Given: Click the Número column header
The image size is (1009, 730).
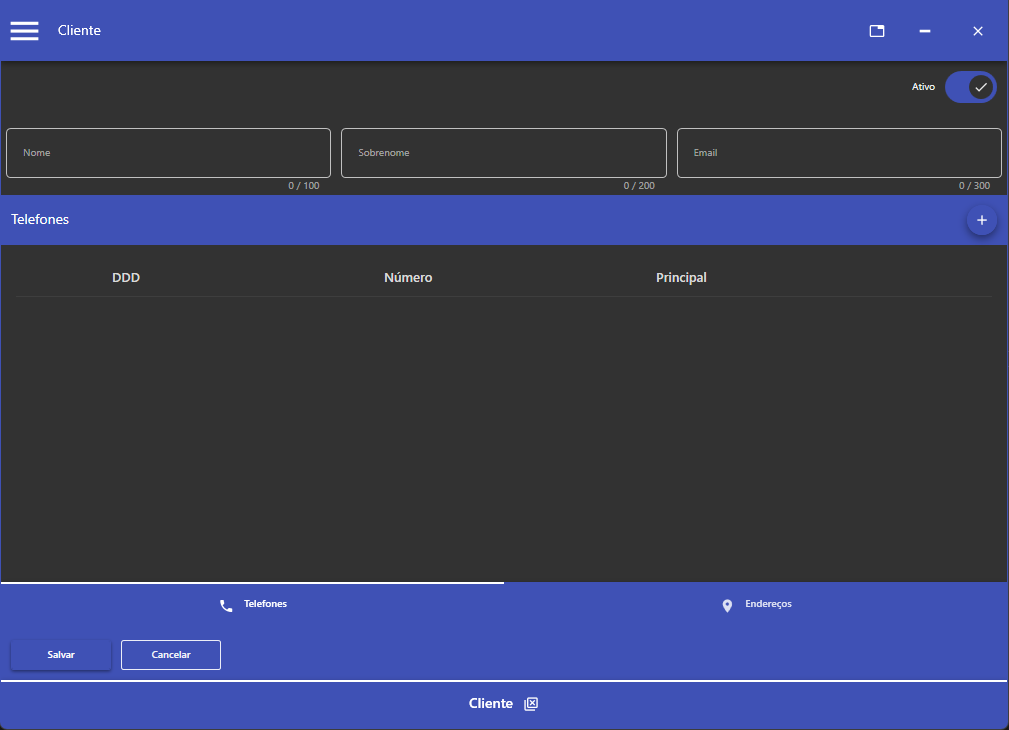Looking at the screenshot, I should pos(408,278).
